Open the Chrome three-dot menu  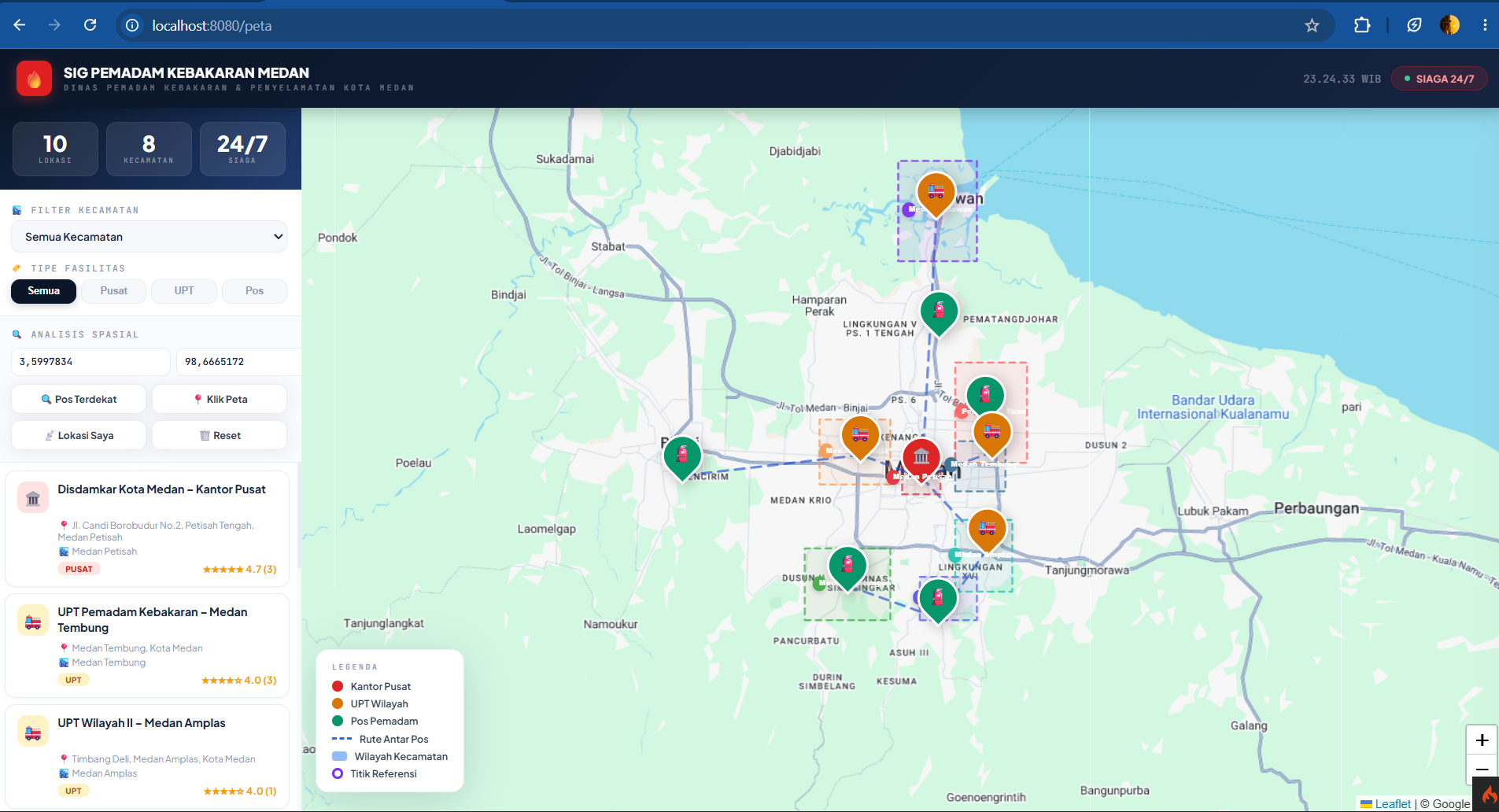coord(1485,25)
